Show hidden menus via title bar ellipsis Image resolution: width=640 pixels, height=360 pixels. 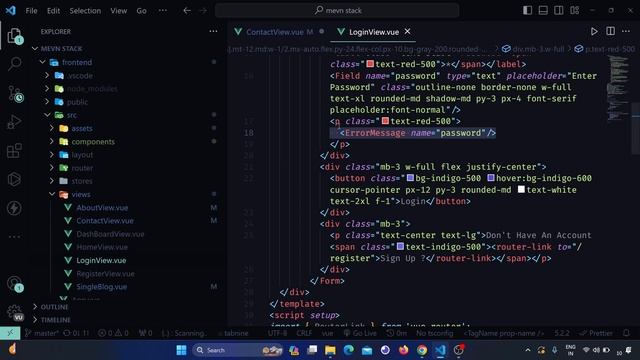point(162,11)
